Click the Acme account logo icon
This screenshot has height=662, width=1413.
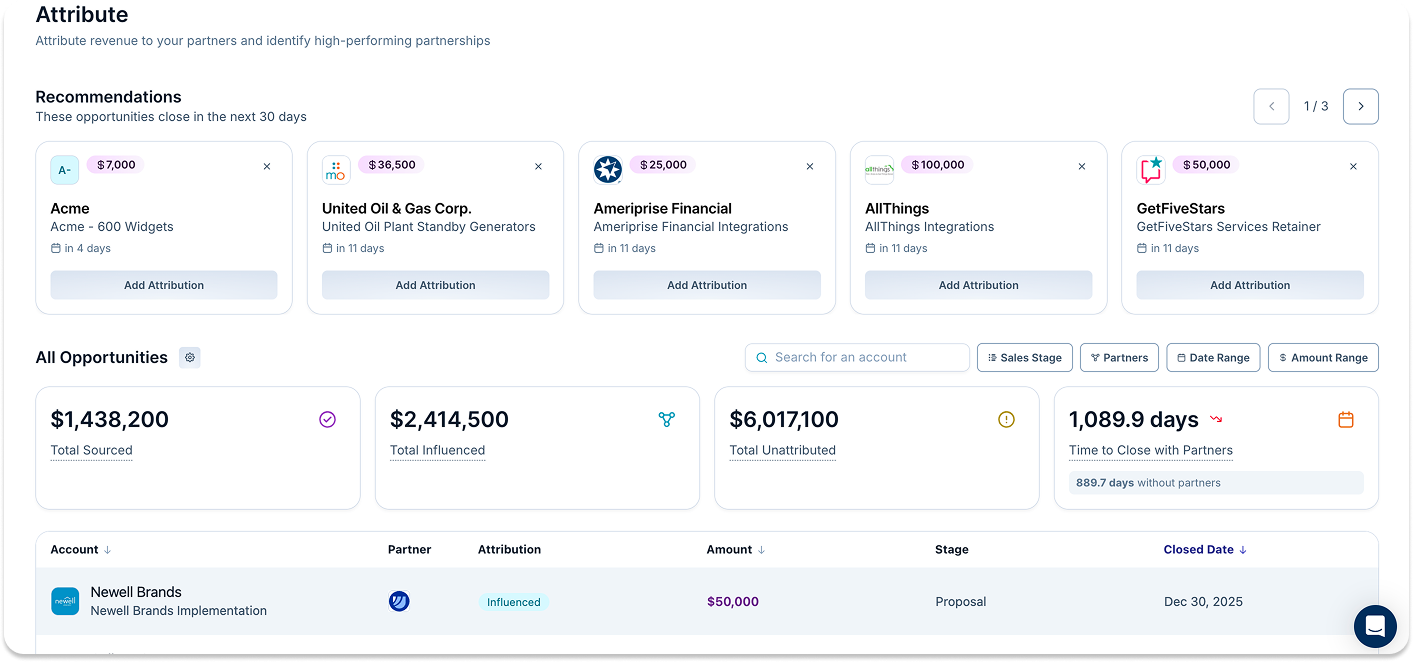point(65,170)
